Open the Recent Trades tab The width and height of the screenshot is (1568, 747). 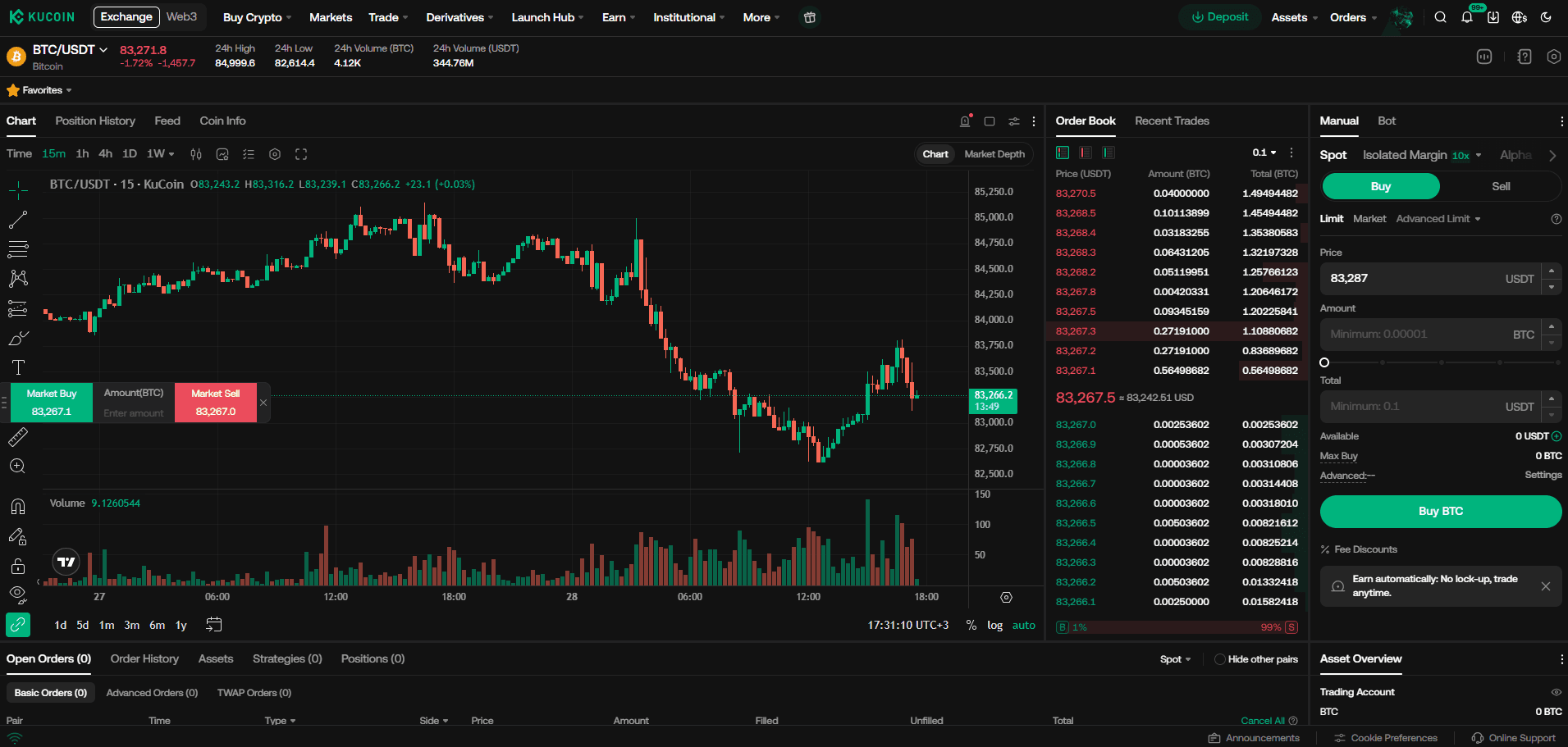tap(1172, 121)
